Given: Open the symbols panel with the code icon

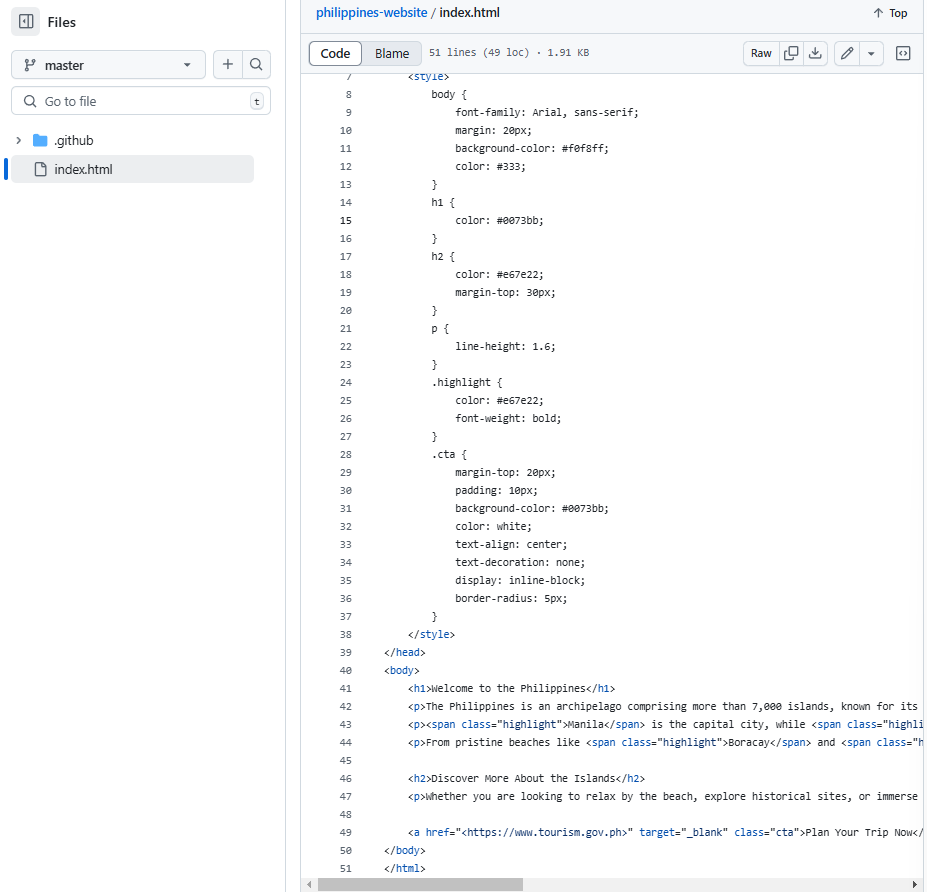Looking at the screenshot, I should [x=903, y=53].
